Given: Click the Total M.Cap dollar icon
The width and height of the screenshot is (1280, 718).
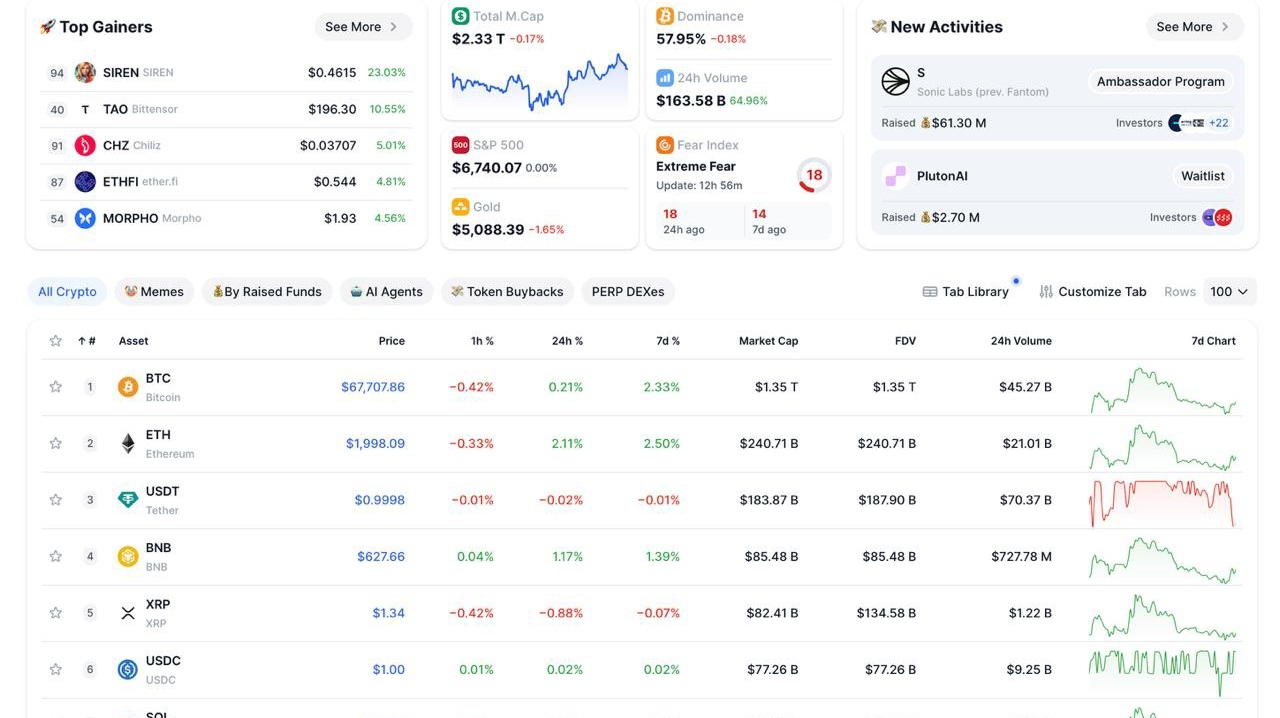Looking at the screenshot, I should [460, 16].
